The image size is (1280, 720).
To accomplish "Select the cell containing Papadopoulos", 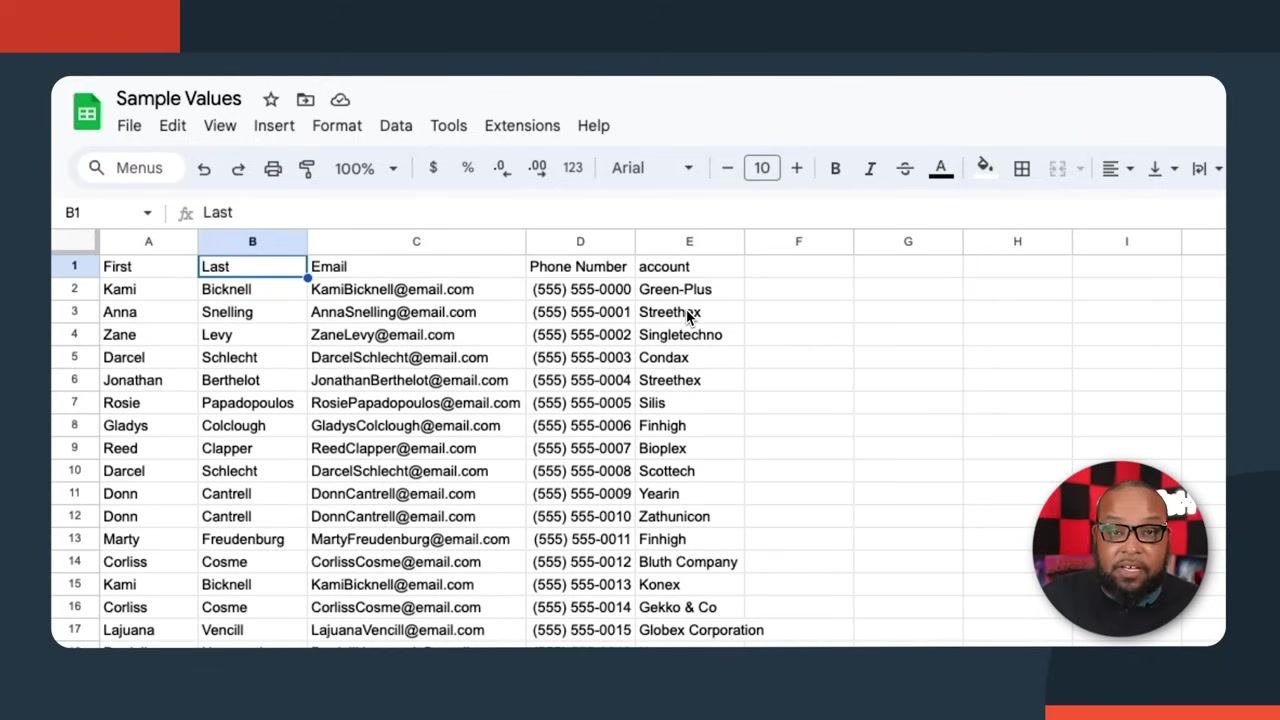I will pyautogui.click(x=252, y=403).
